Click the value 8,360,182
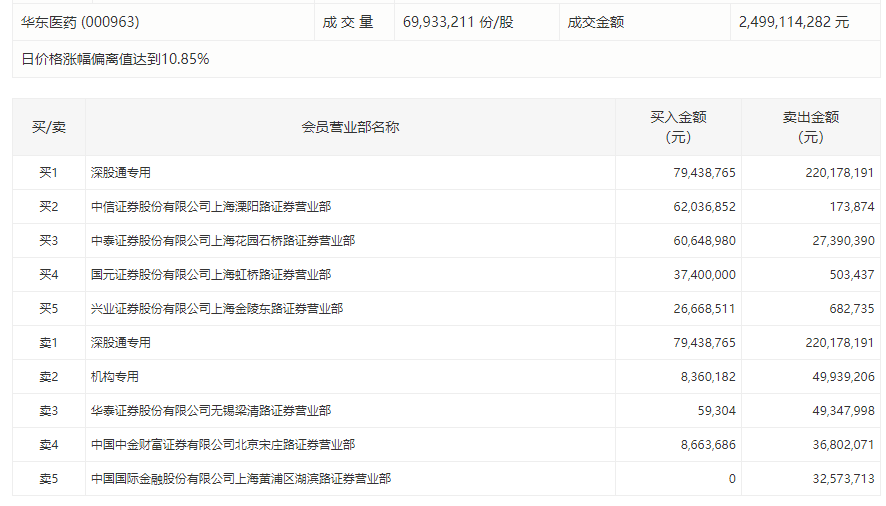 (708, 376)
